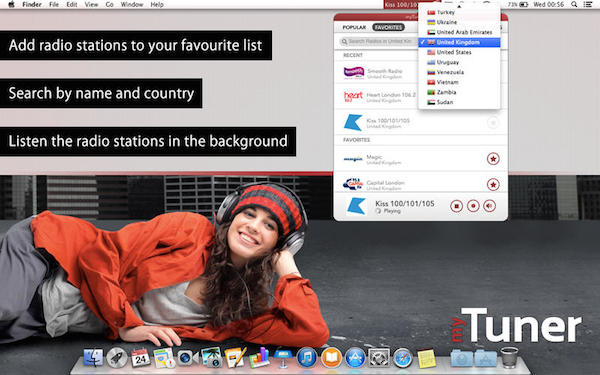Play the Heart London 106.2 station
600x375 pixels.
click(376, 97)
